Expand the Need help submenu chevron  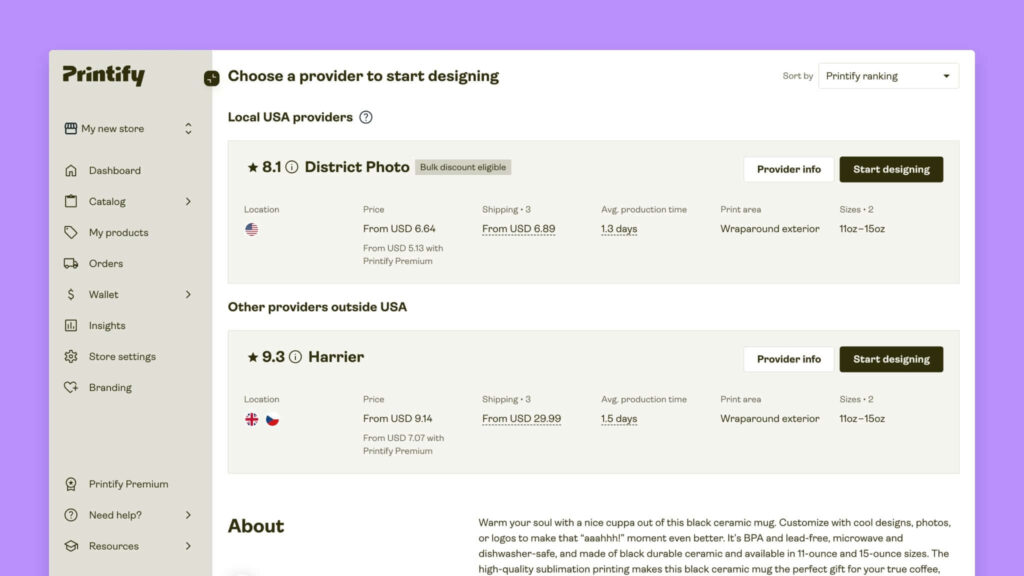coord(188,515)
